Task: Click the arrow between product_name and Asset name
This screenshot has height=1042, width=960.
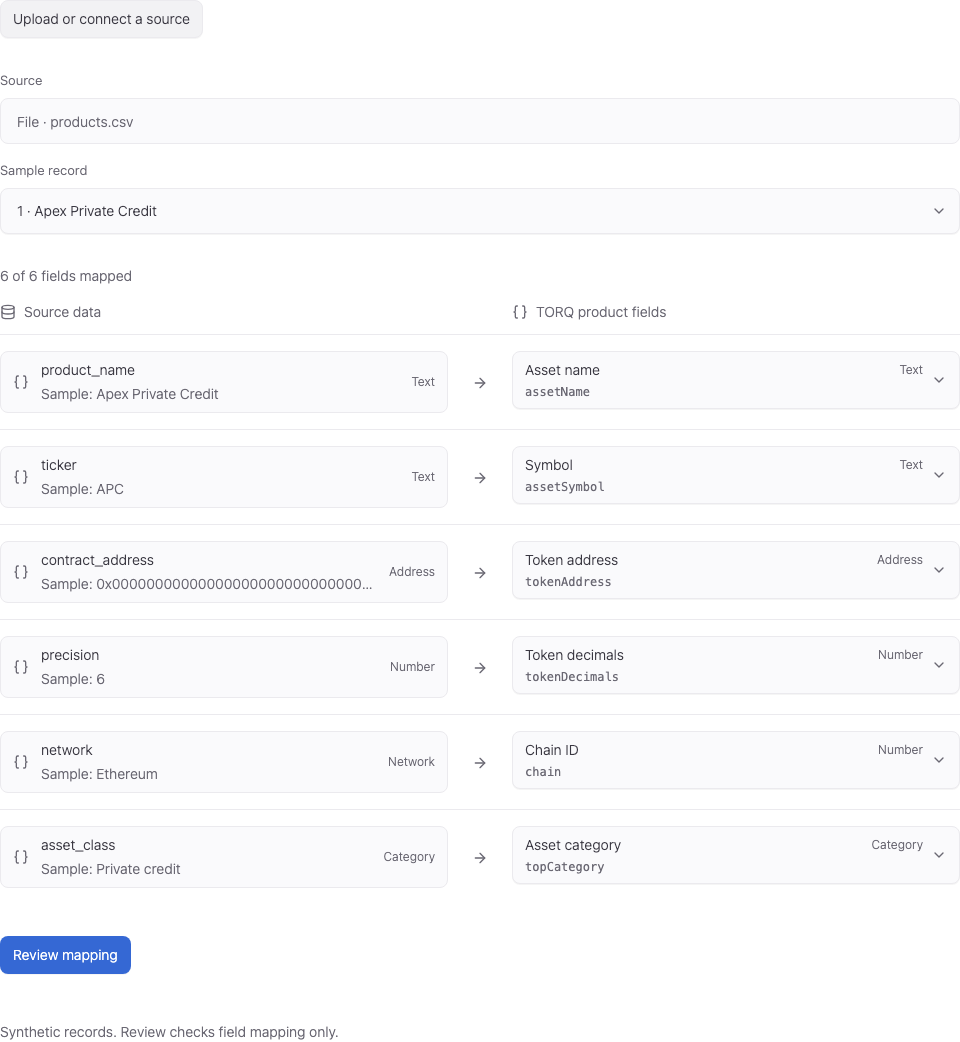Action: point(480,383)
